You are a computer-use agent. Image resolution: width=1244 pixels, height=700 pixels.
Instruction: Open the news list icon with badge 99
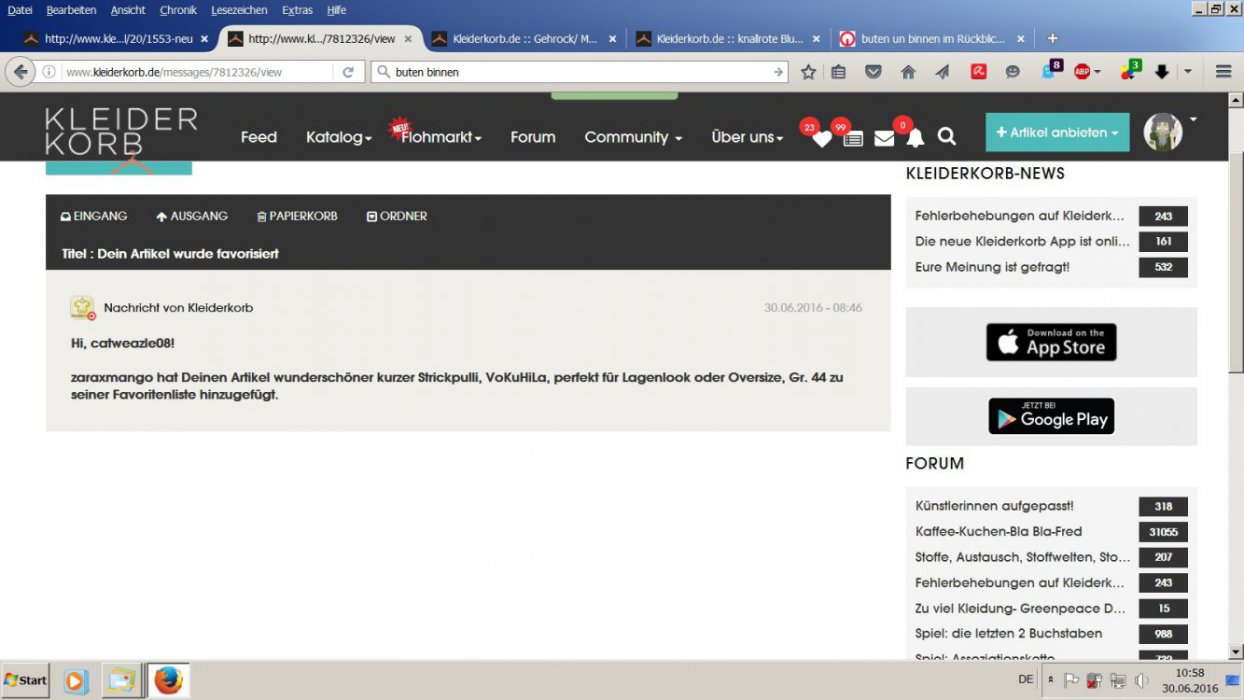pos(852,138)
